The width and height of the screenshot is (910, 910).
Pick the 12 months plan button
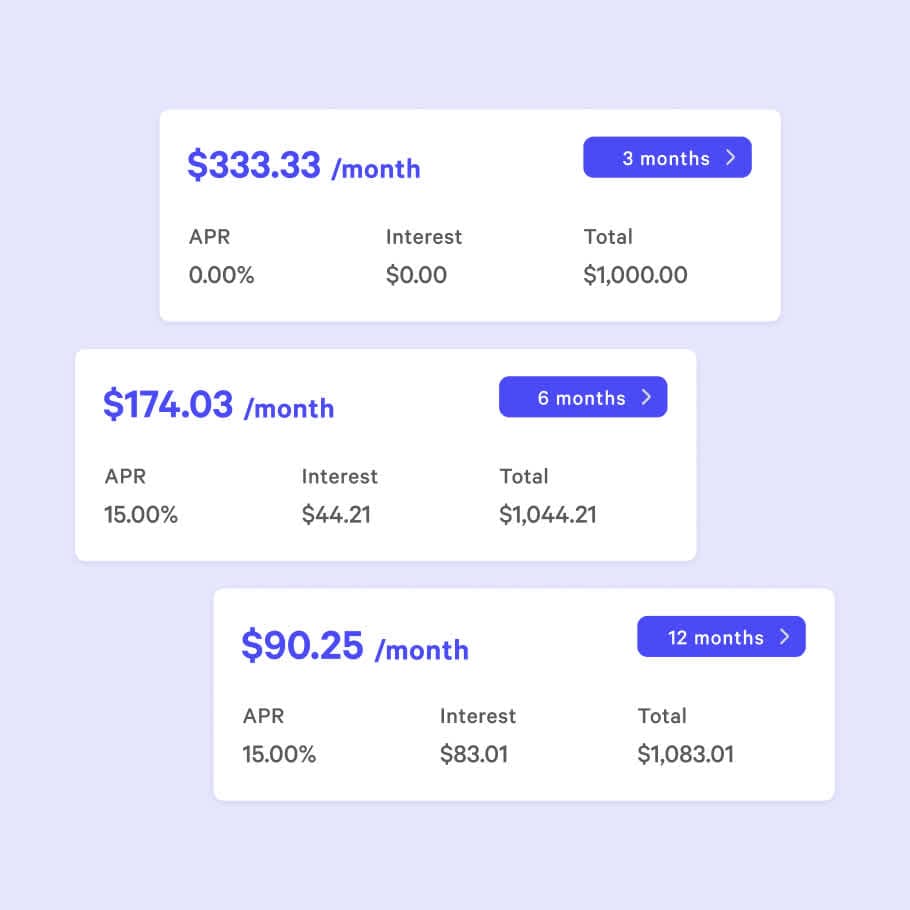click(721, 636)
